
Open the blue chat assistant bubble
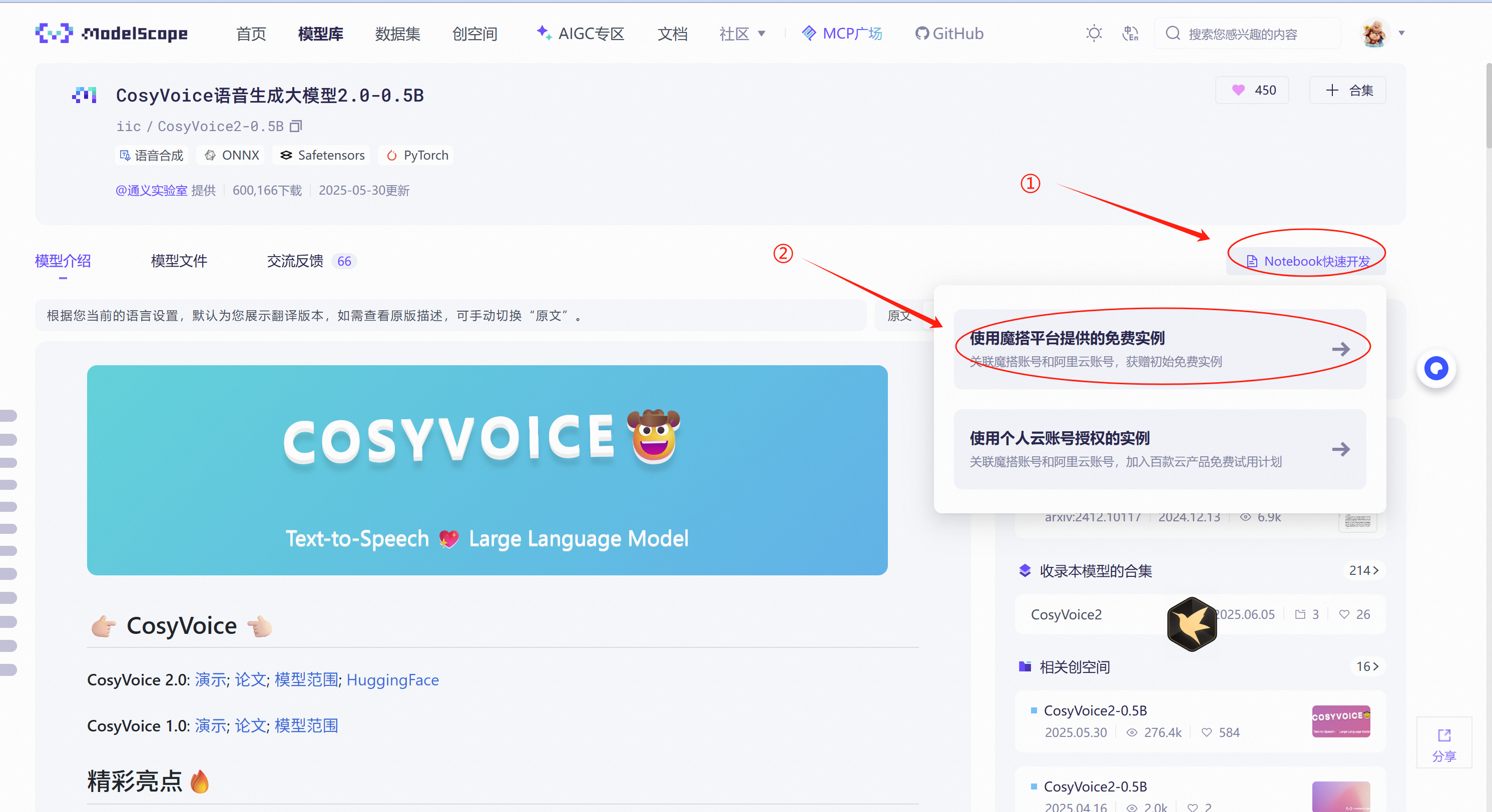pyautogui.click(x=1436, y=368)
